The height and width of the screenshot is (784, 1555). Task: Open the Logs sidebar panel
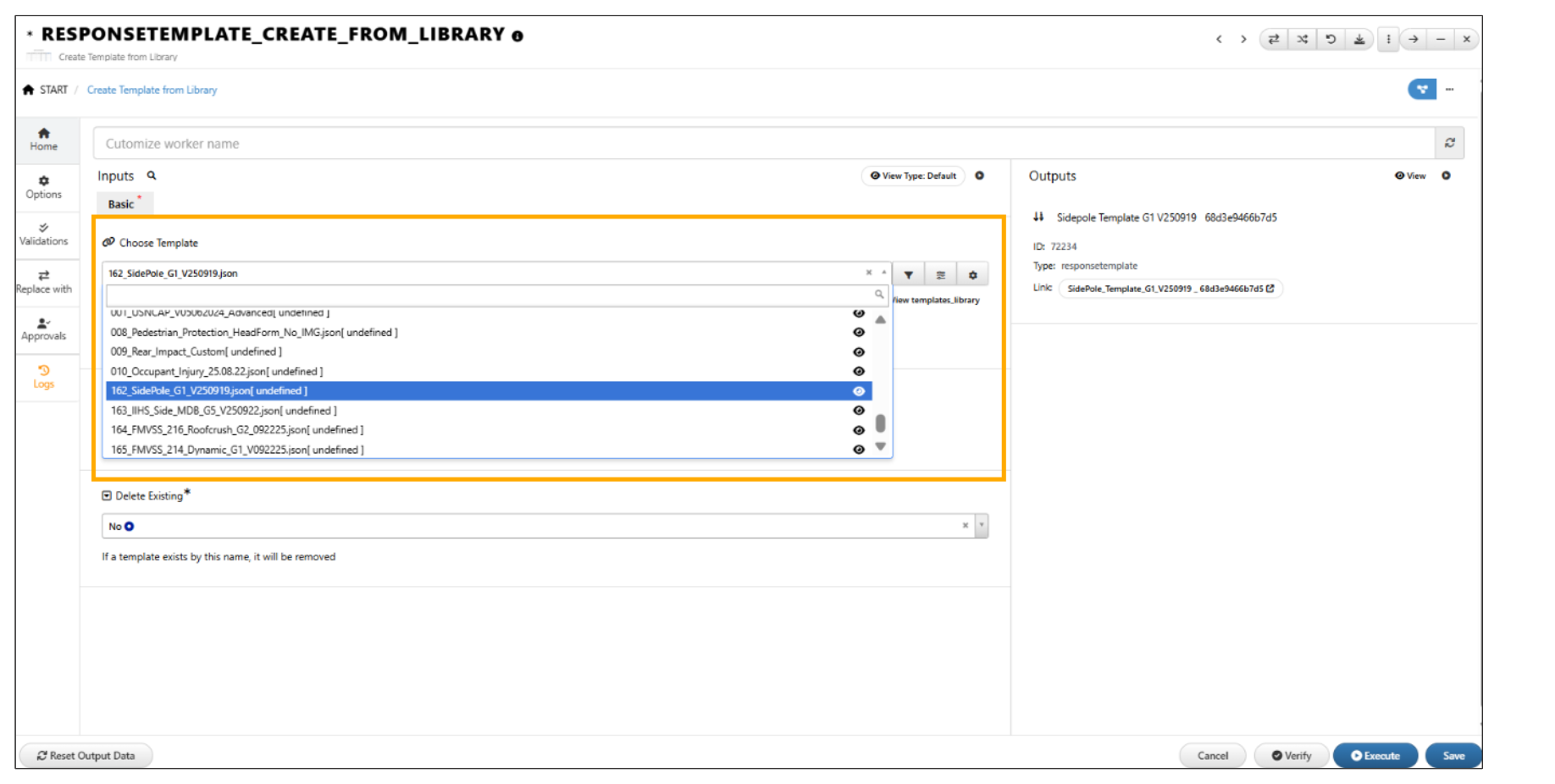click(44, 376)
